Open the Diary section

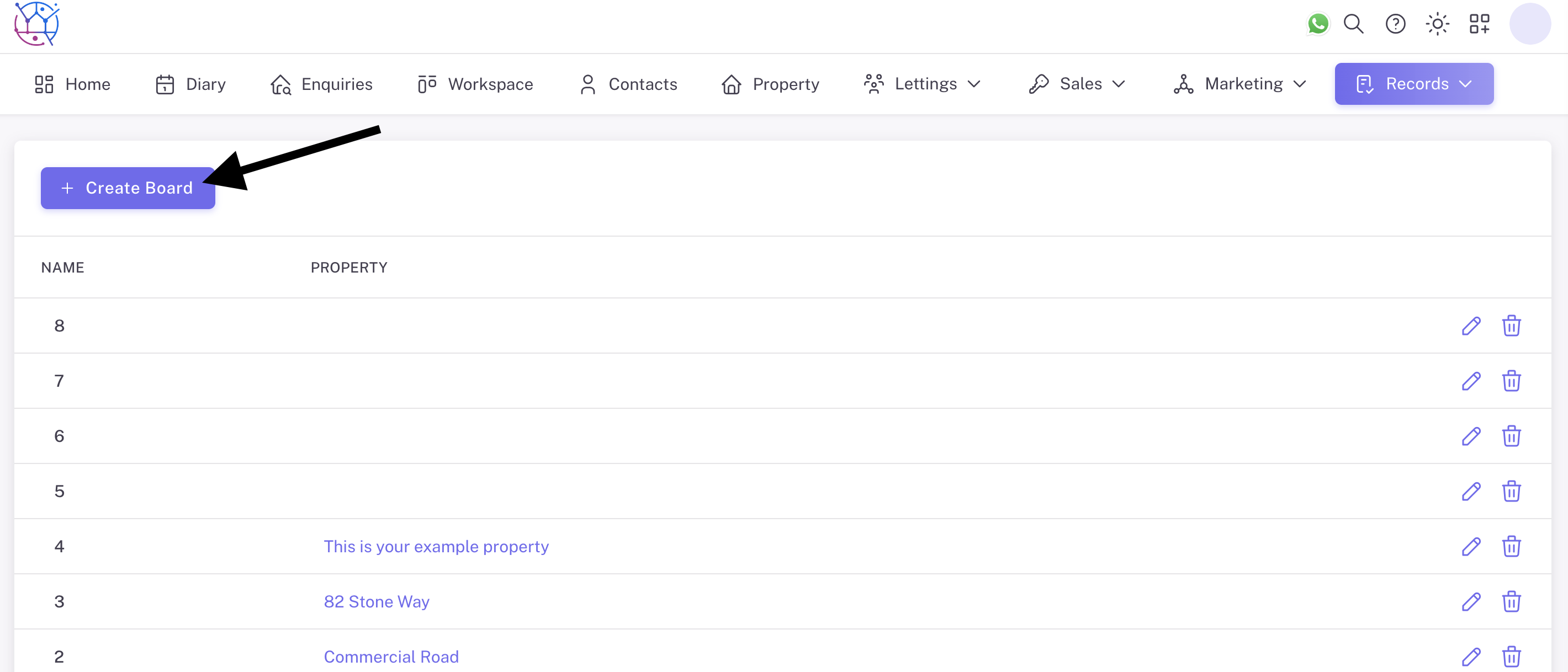tap(206, 84)
